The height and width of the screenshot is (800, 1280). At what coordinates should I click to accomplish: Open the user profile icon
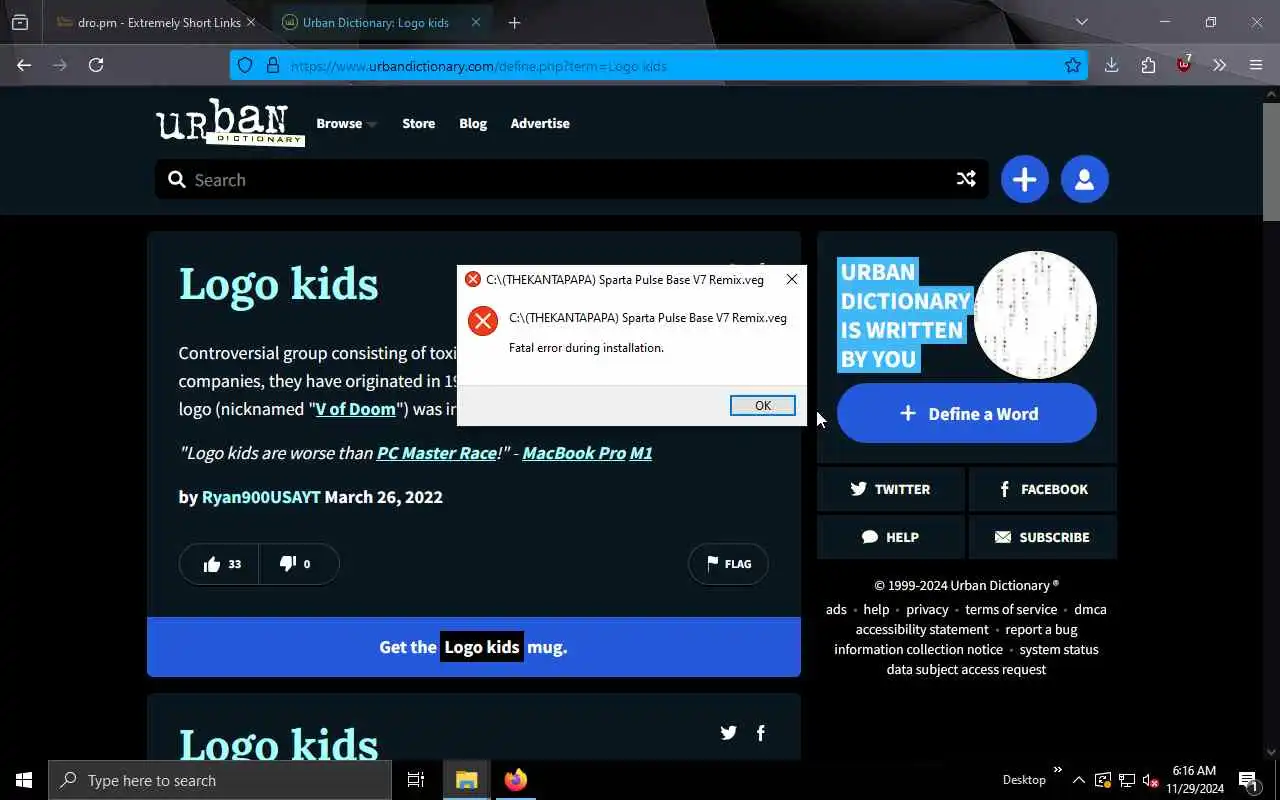coord(1084,179)
